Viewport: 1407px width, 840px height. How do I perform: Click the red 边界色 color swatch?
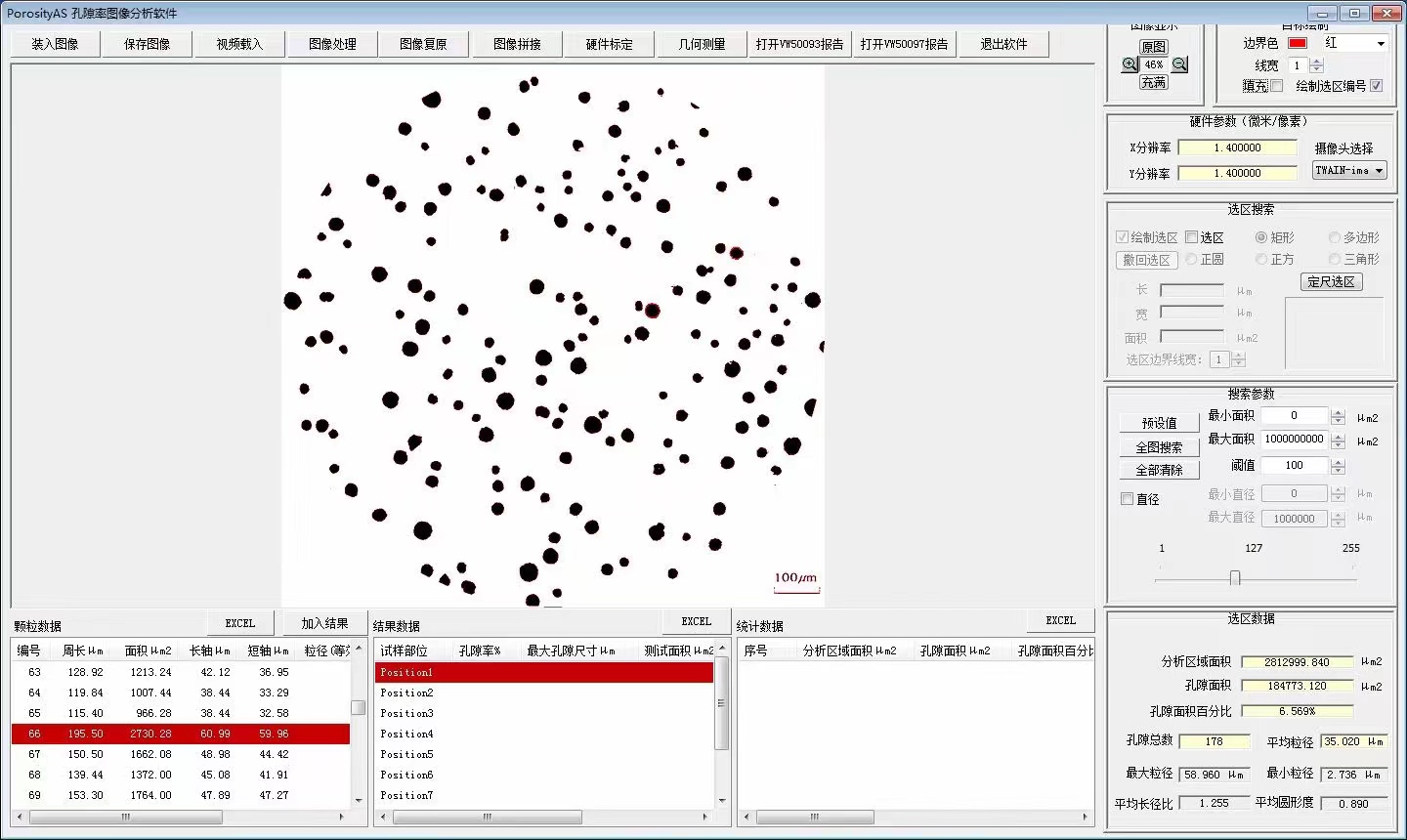[1298, 43]
